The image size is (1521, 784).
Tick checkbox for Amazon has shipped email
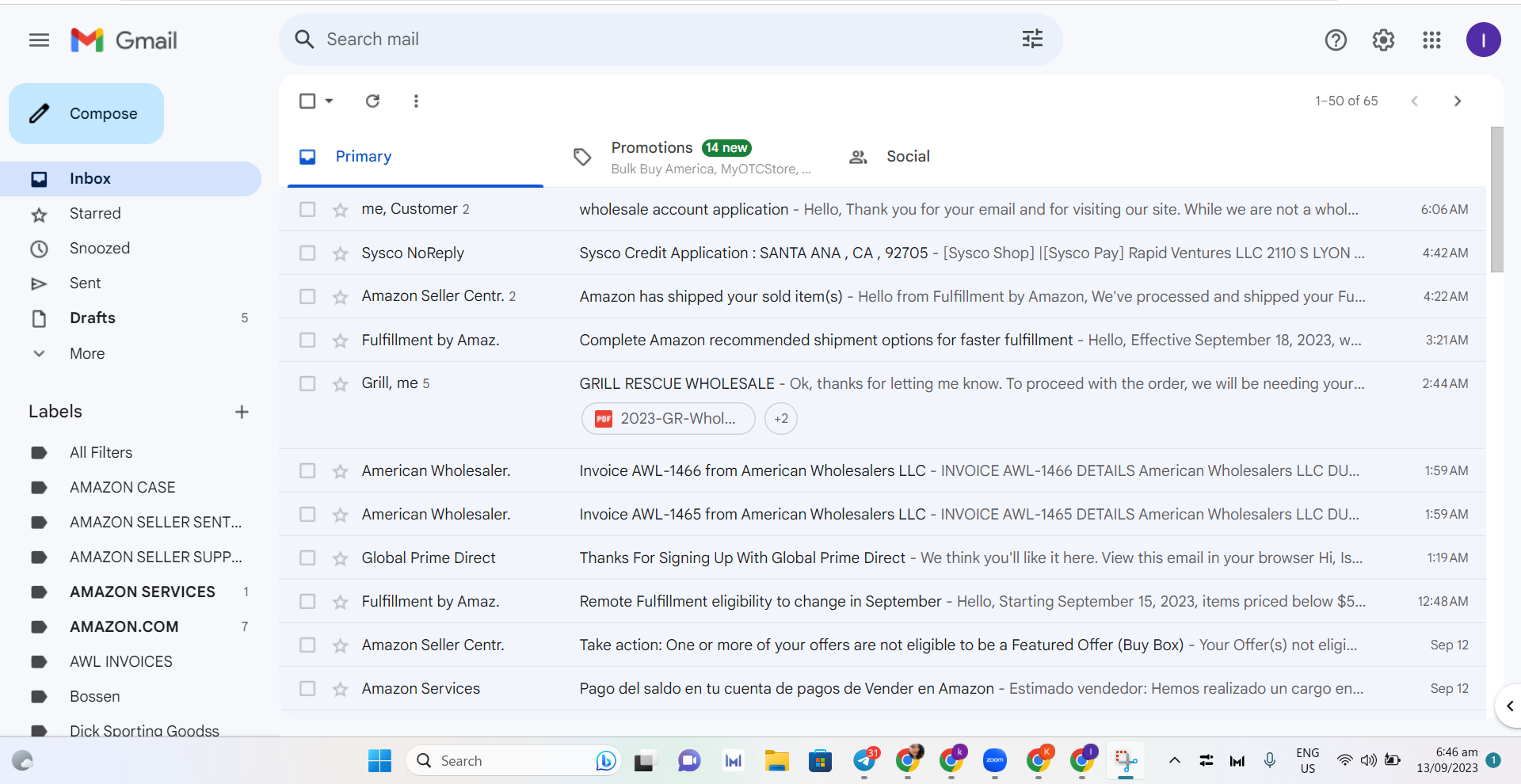(307, 296)
